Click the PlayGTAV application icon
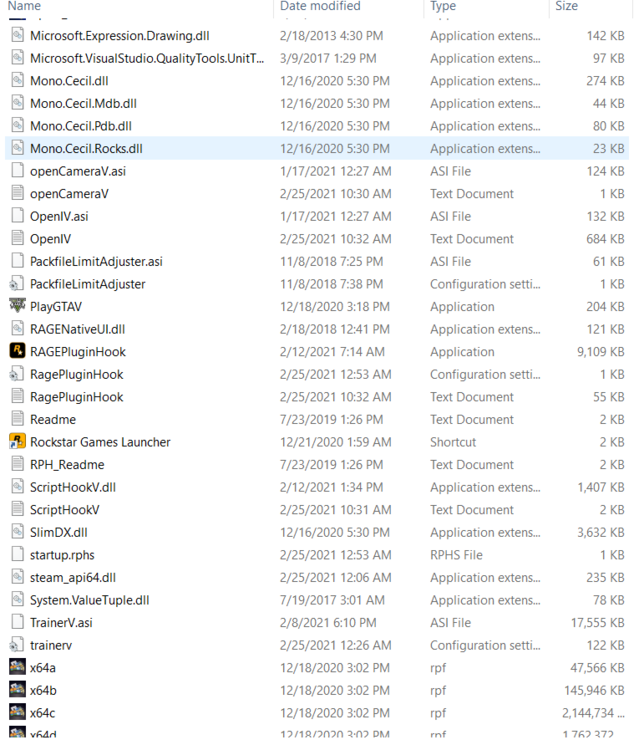 coord(18,306)
